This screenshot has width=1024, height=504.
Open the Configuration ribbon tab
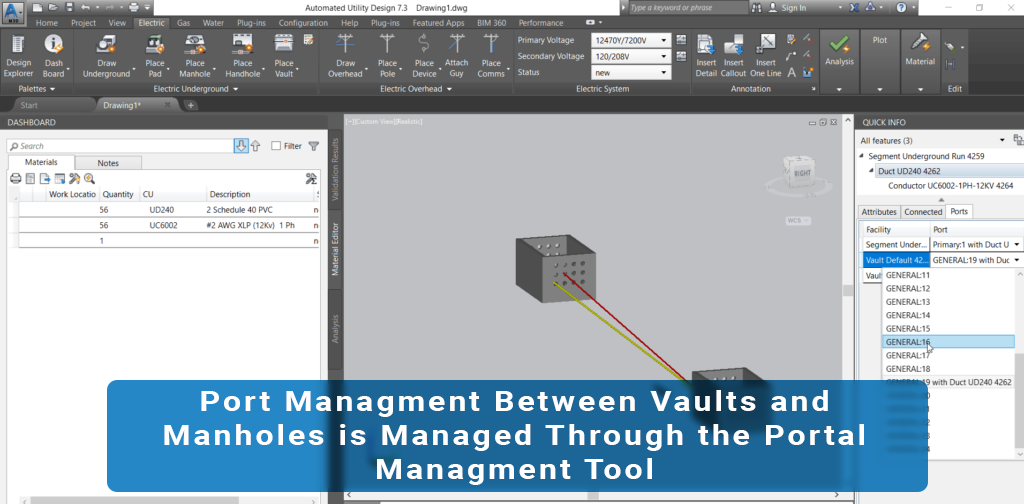(303, 23)
